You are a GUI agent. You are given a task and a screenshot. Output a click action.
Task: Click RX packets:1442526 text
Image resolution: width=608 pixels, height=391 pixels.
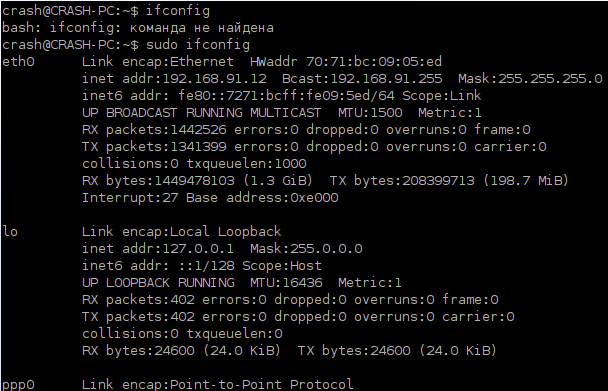(154, 130)
